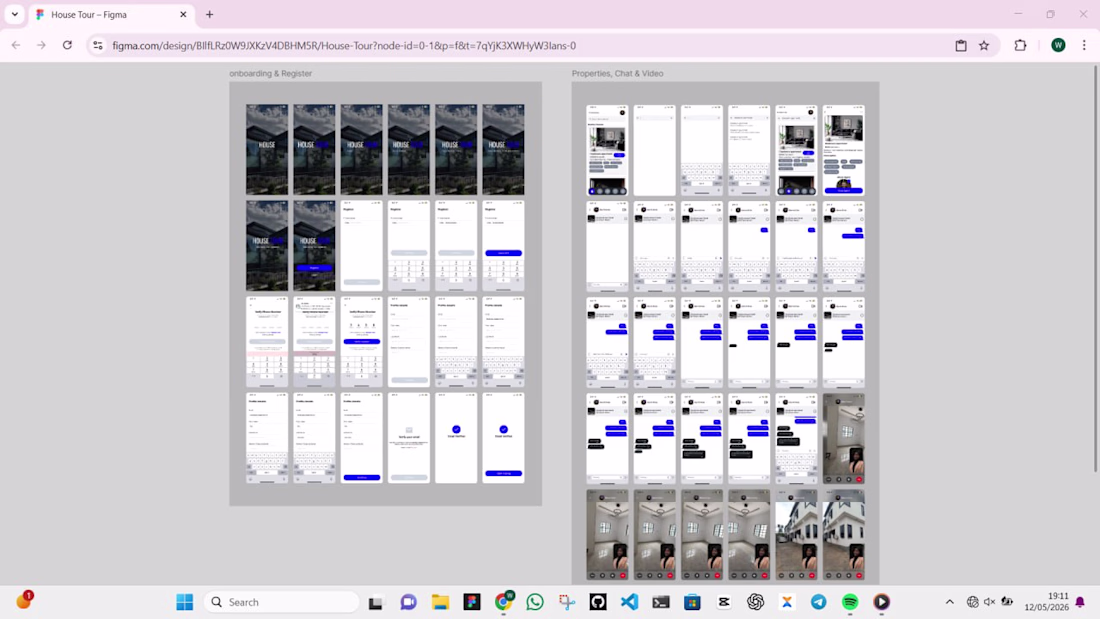
Task: Switch to Chrome in the taskbar
Action: coord(504,602)
